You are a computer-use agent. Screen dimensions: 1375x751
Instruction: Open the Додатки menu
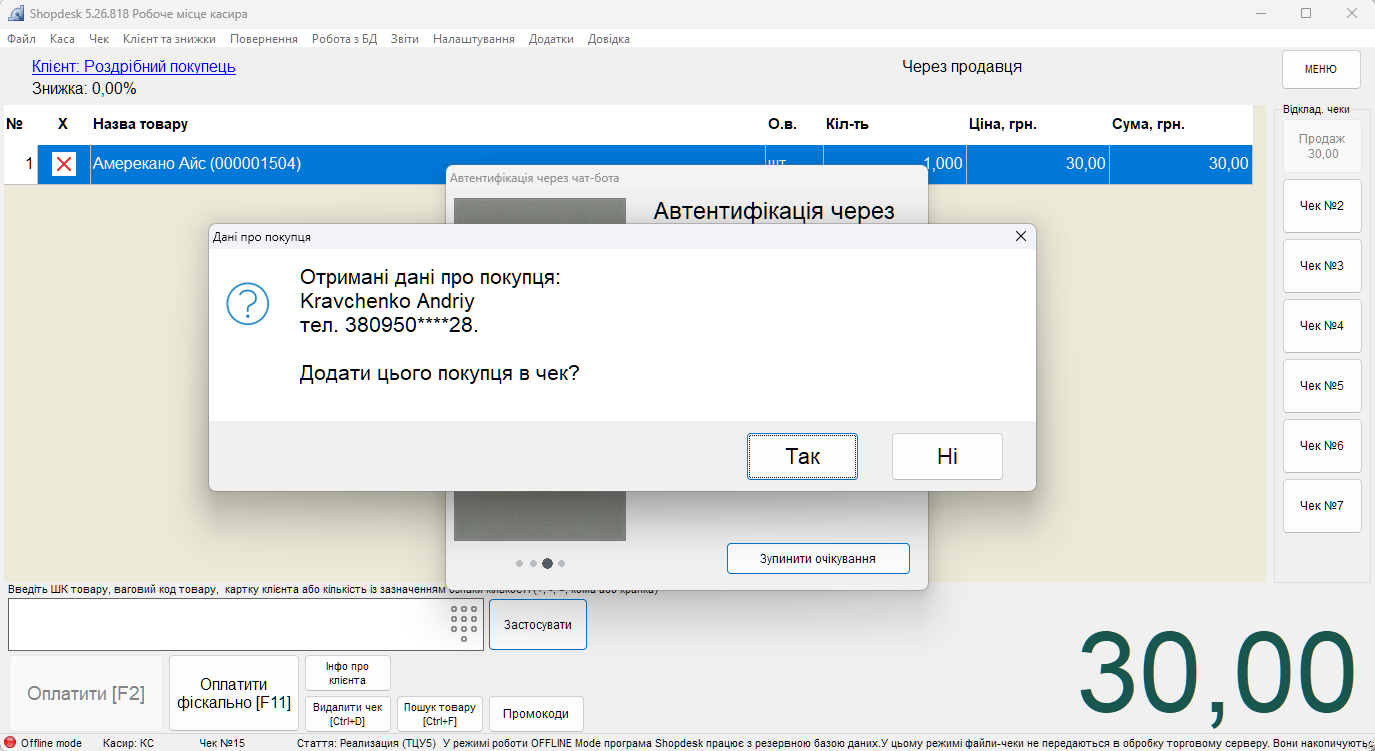[551, 39]
